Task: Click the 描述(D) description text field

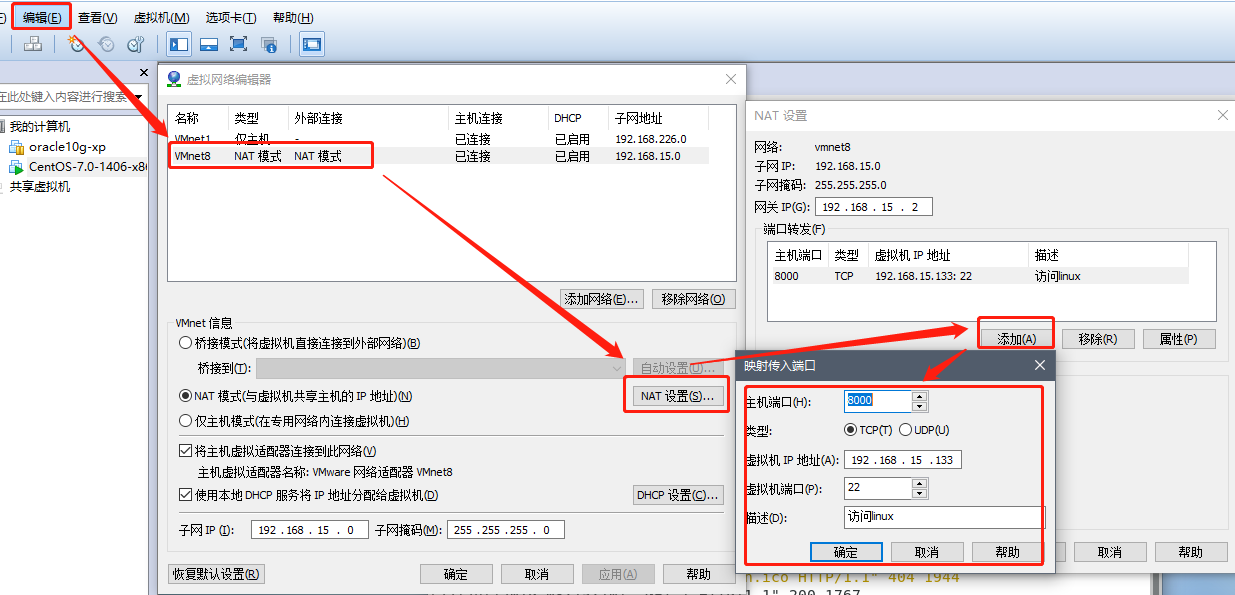Action: (943, 517)
